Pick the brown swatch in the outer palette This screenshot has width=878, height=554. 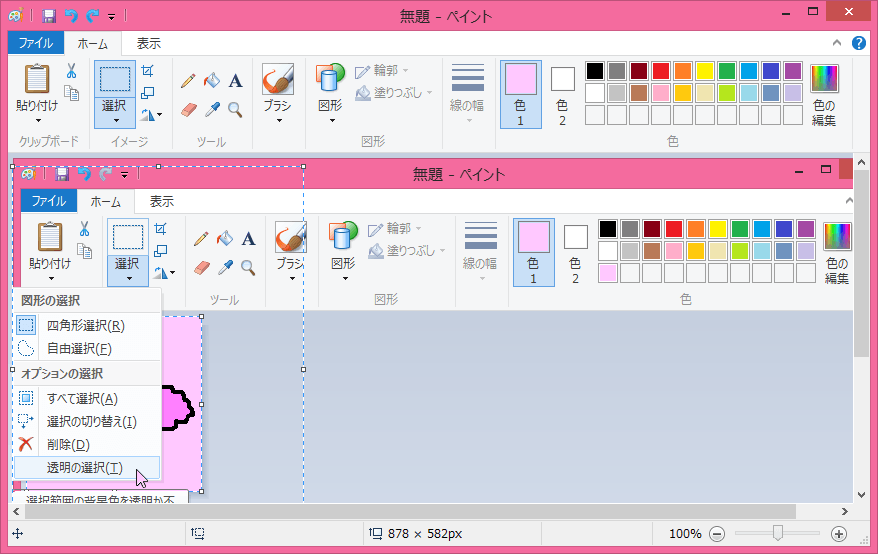[639, 93]
